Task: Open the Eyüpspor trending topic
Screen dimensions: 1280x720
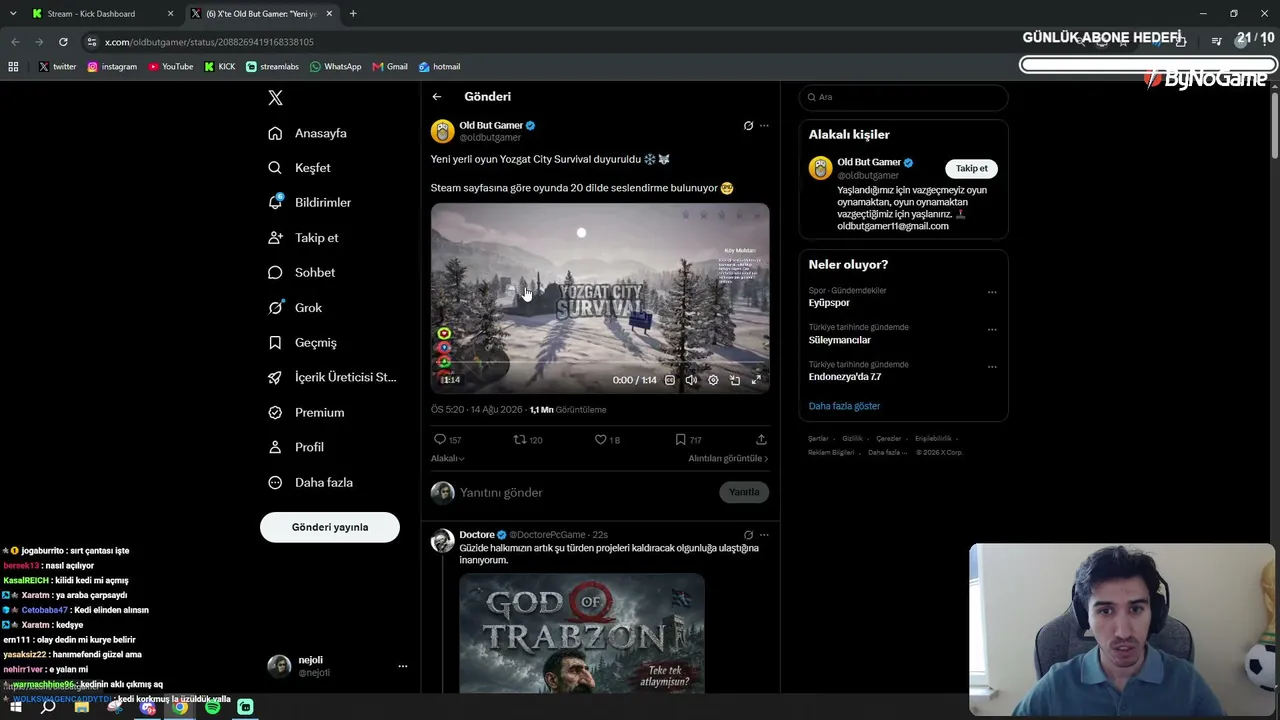Action: point(829,303)
